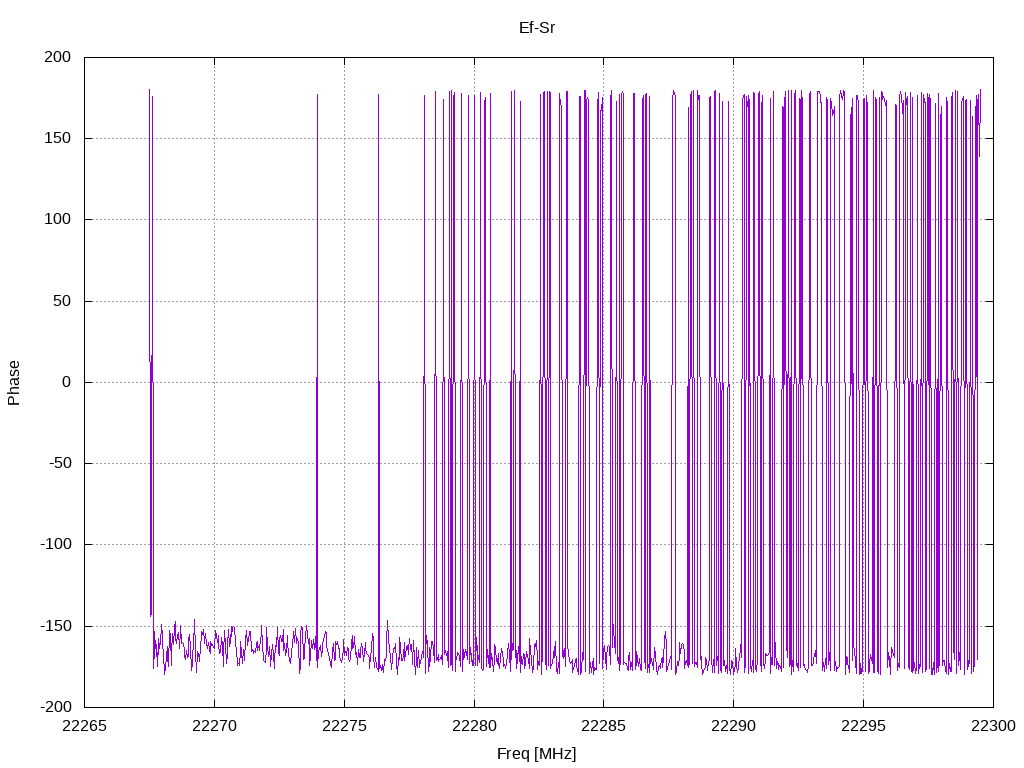Image resolution: width=1024 pixels, height=768 pixels.
Task: Click the Freq [MHz] x-axis label
Action: (x=537, y=754)
